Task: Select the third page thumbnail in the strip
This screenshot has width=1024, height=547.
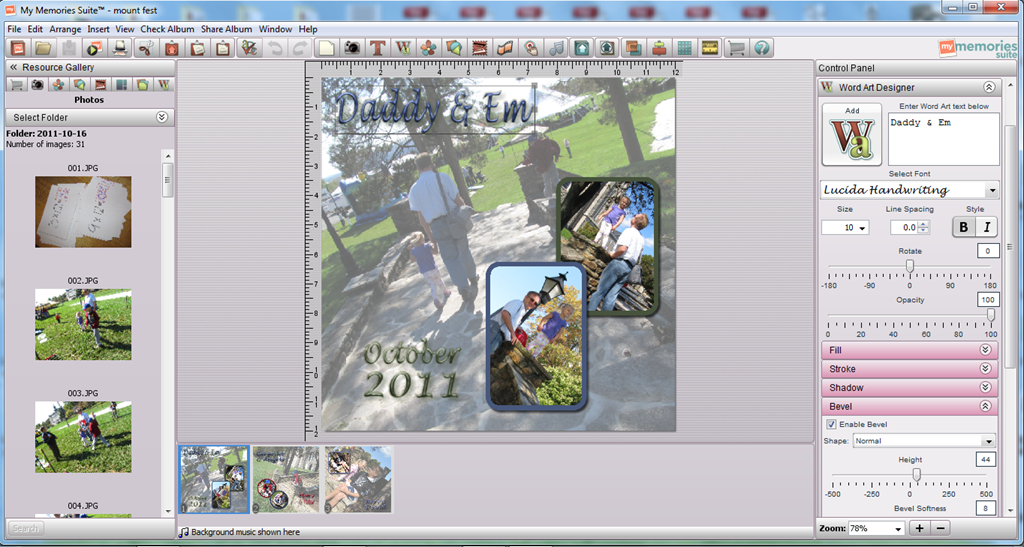Action: coord(359,480)
